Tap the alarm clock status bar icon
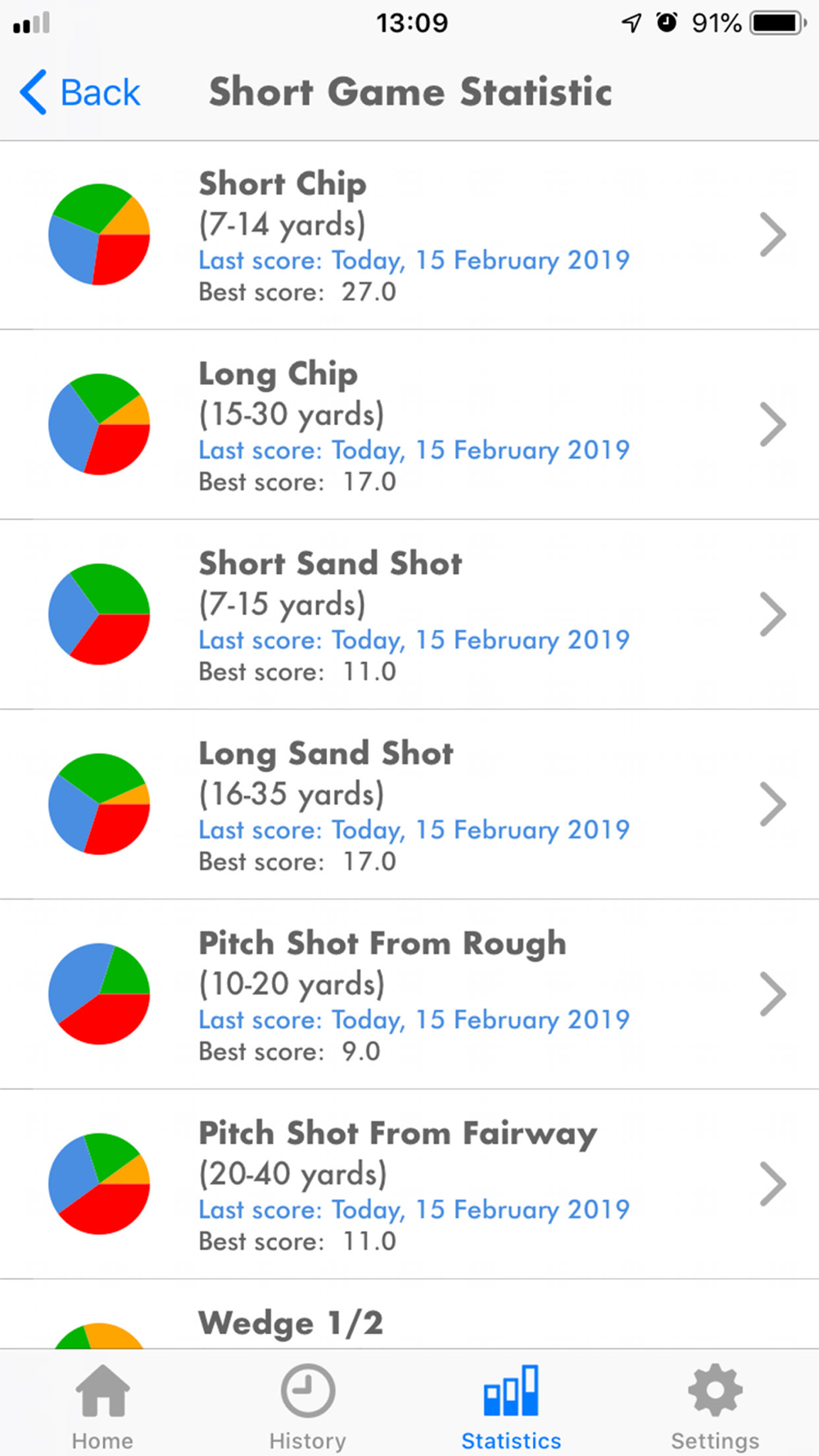This screenshot has height=1456, width=819. [667, 22]
